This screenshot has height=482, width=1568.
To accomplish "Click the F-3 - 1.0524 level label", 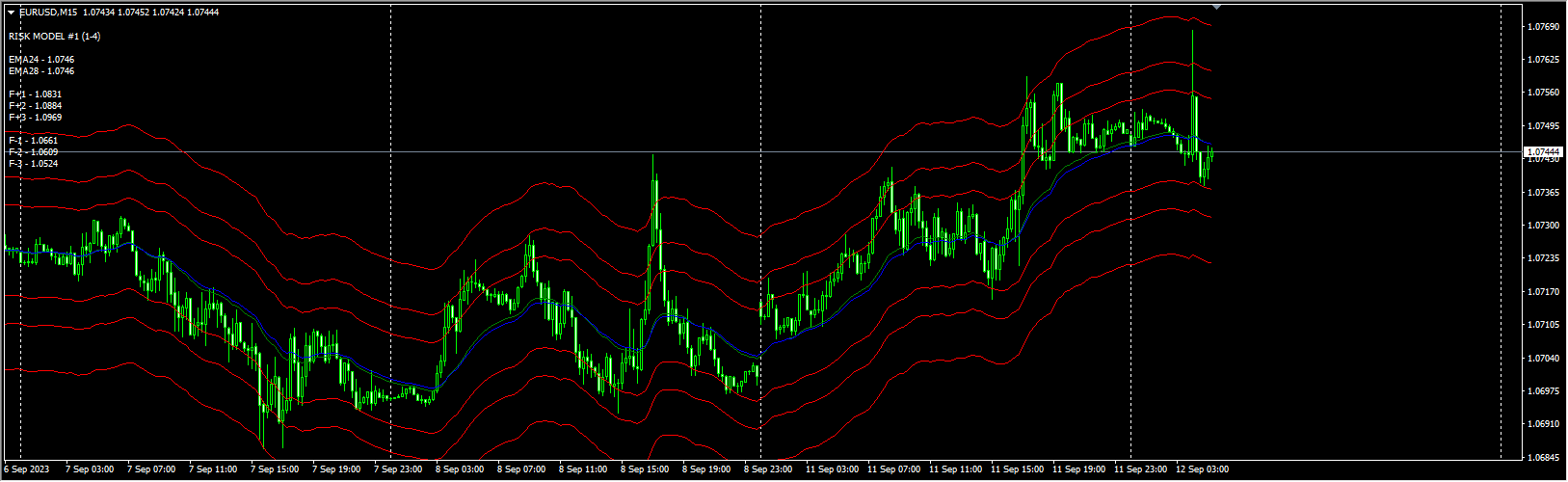I will 34,164.
